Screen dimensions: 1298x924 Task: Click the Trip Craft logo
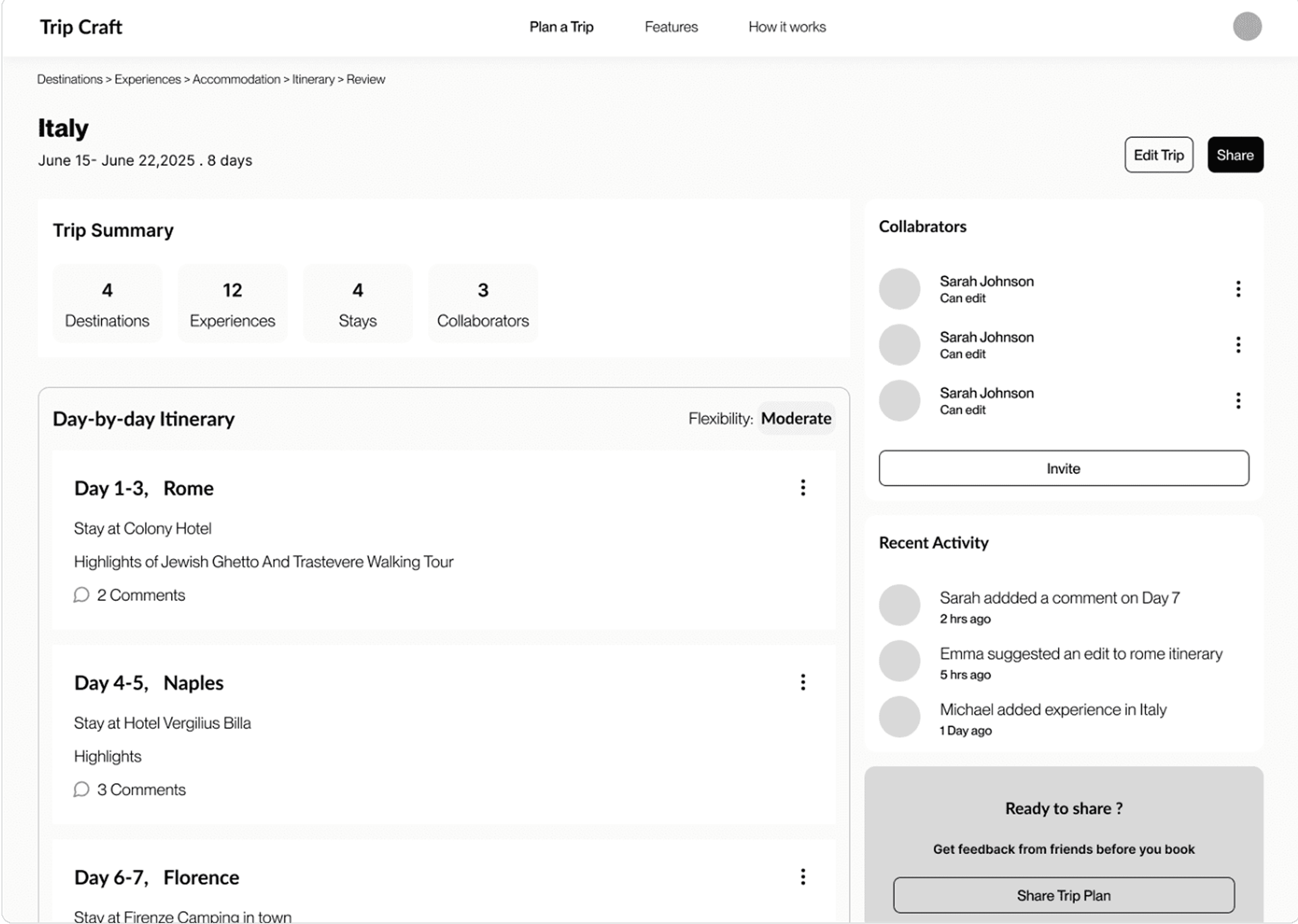coord(81,27)
